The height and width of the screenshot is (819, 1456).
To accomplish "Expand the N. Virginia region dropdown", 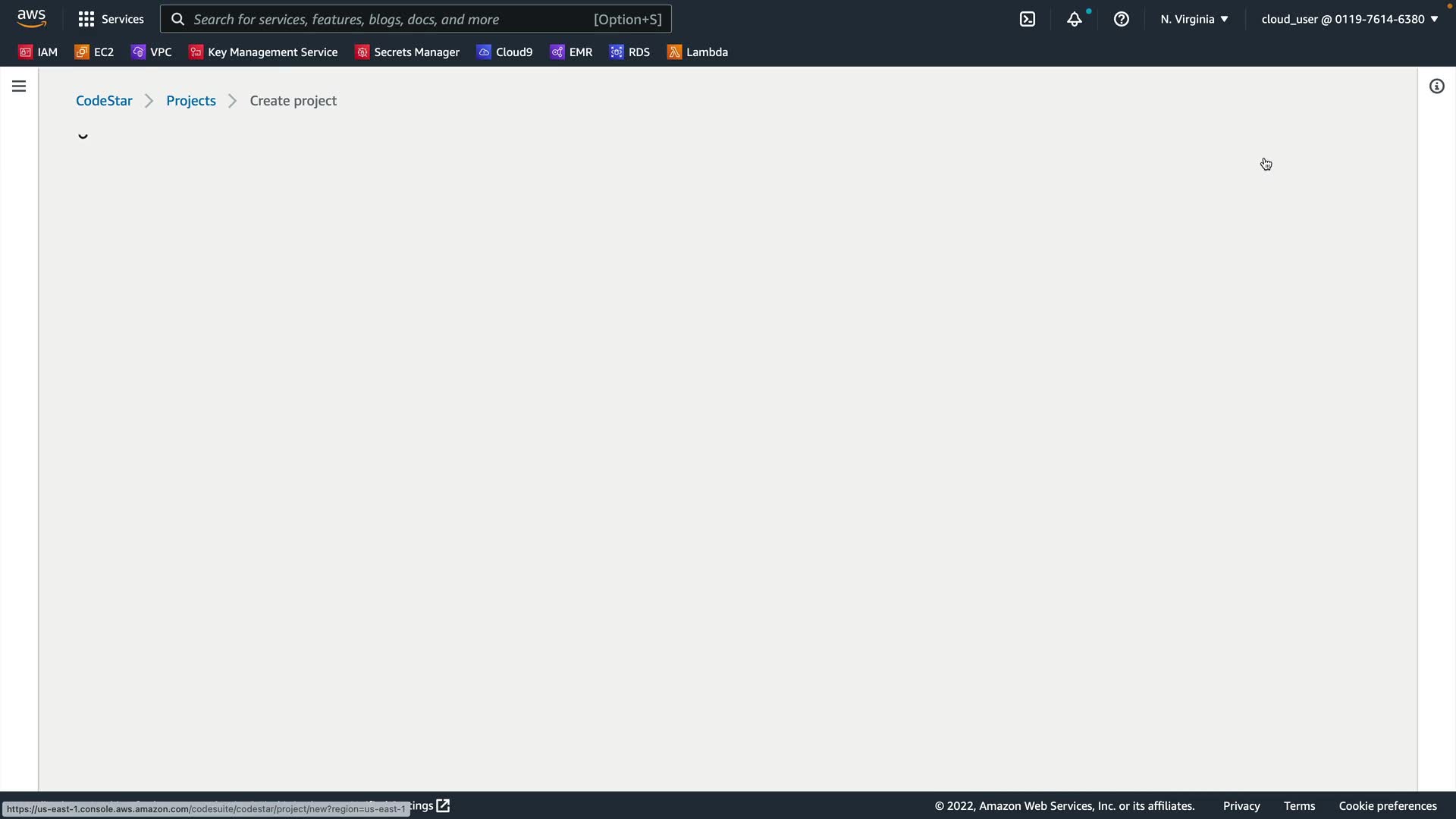I will click(1194, 19).
